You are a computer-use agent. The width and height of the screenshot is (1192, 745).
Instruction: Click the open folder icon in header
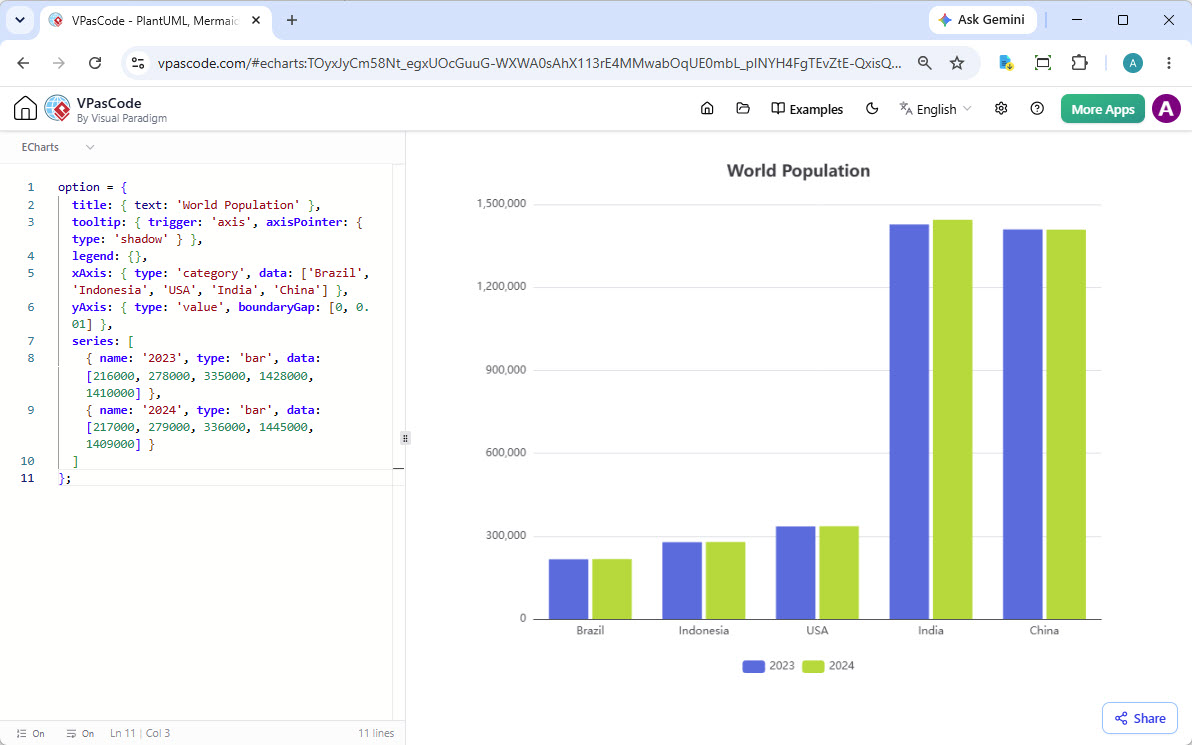pyautogui.click(x=743, y=109)
